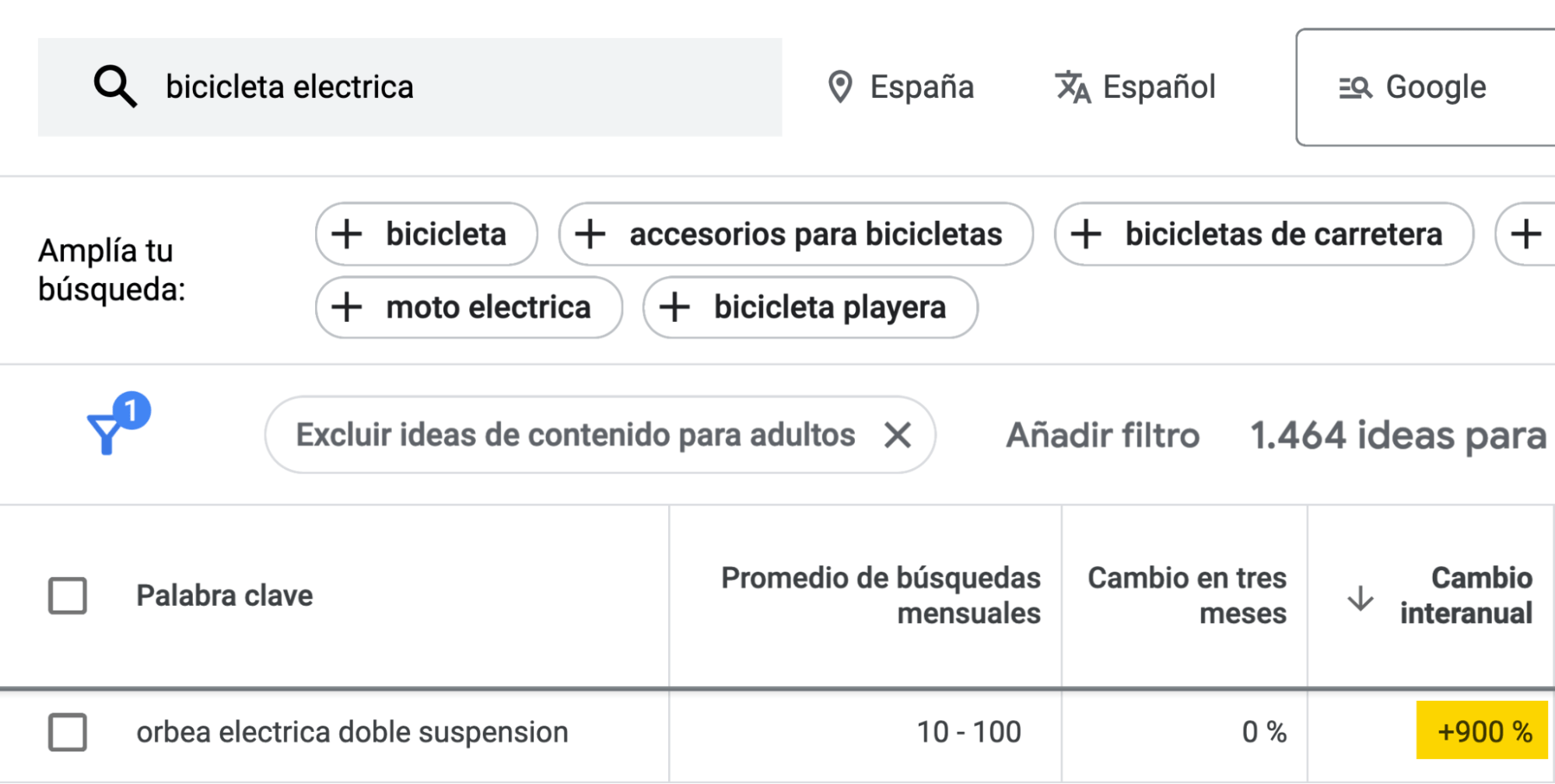The image size is (1555, 784).
Task: Change the location from España
Action: [923, 86]
